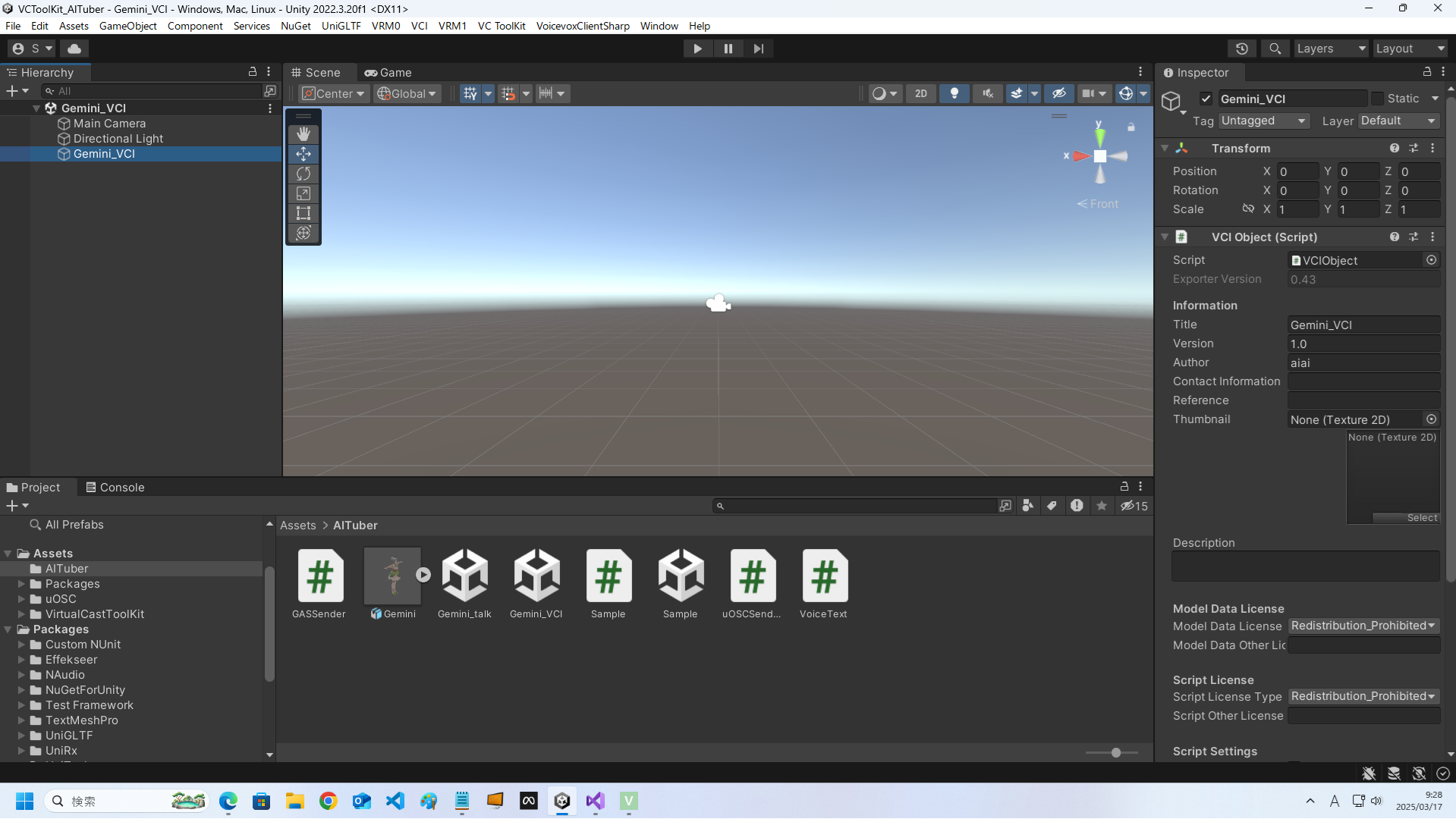Expand the uOSC folder

pyautogui.click(x=22, y=598)
